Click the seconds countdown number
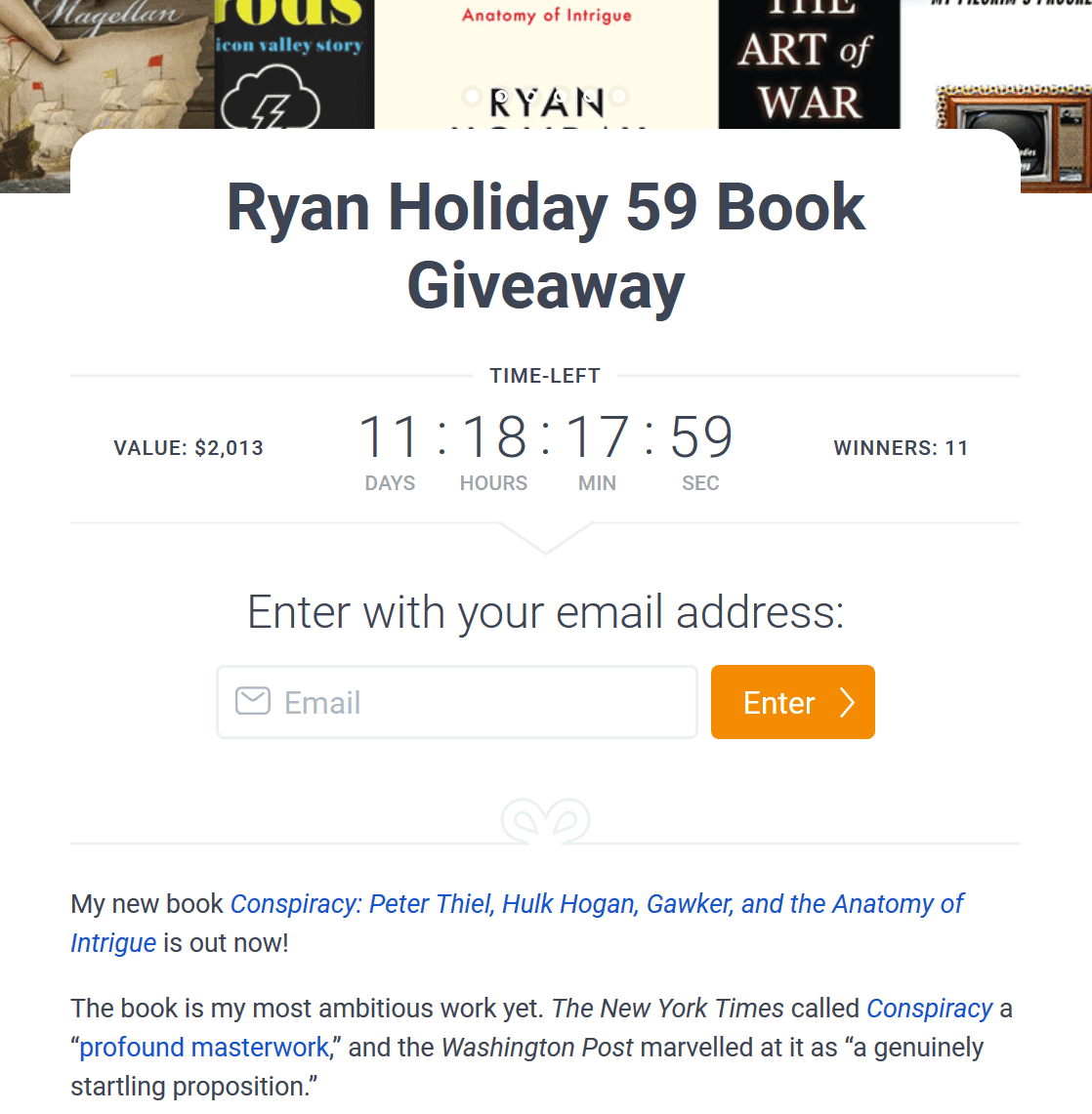Screen dimensions: 1092x1114 (x=701, y=436)
